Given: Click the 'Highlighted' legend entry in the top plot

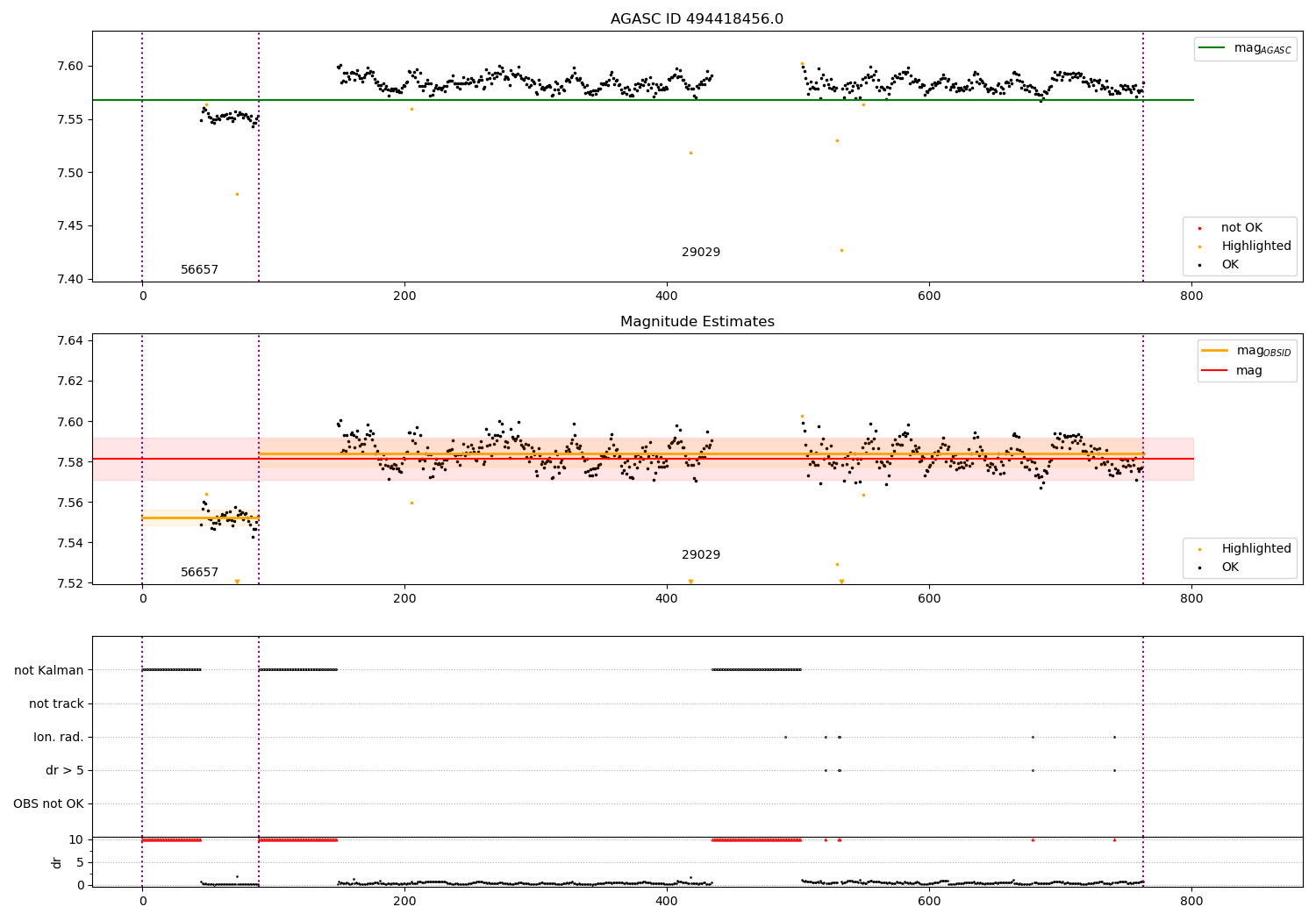Looking at the screenshot, I should 1245,246.
